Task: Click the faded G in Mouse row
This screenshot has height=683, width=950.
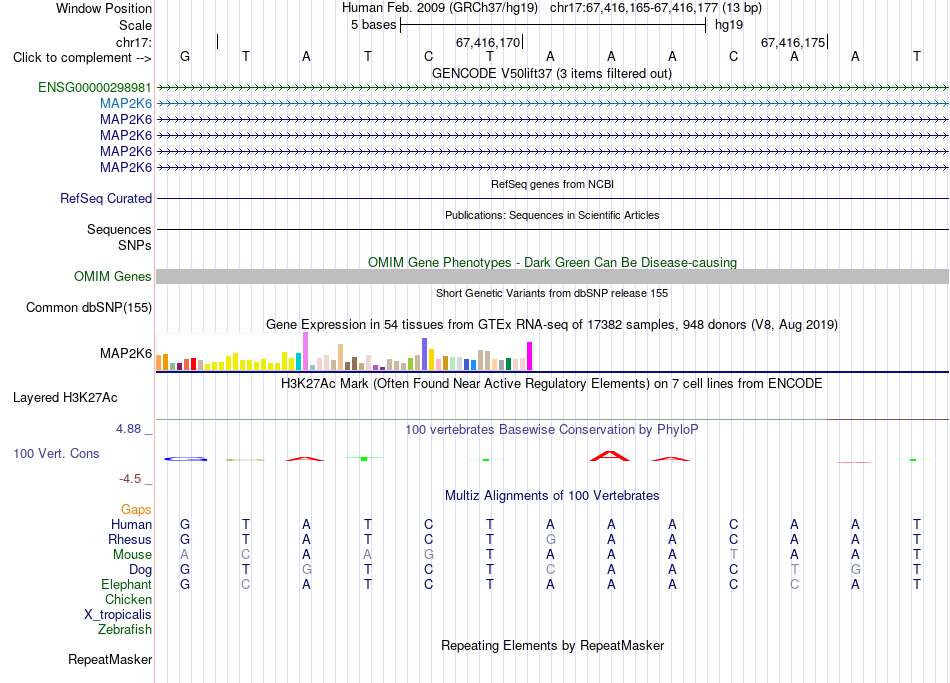Action: pyautogui.click(x=428, y=555)
